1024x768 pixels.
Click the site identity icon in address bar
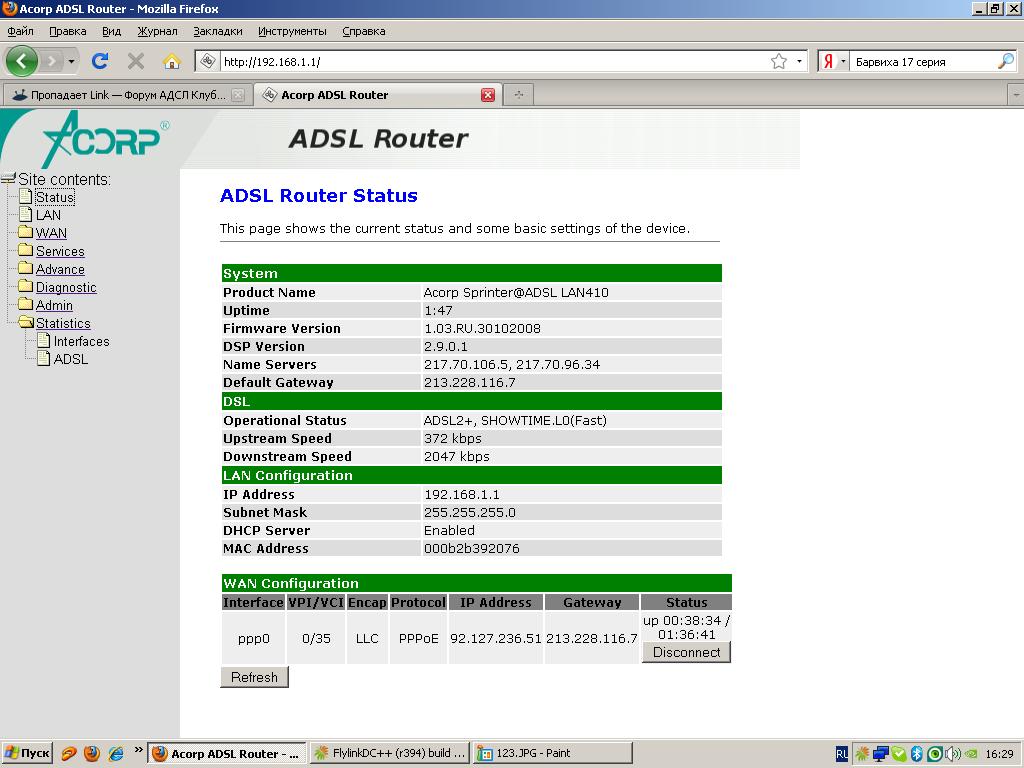pyautogui.click(x=207, y=61)
